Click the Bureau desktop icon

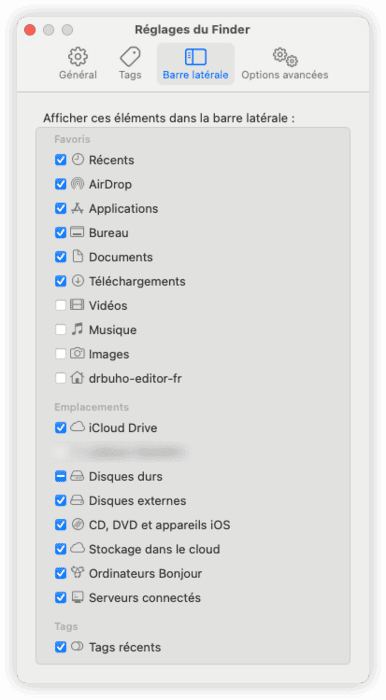click(x=78, y=232)
